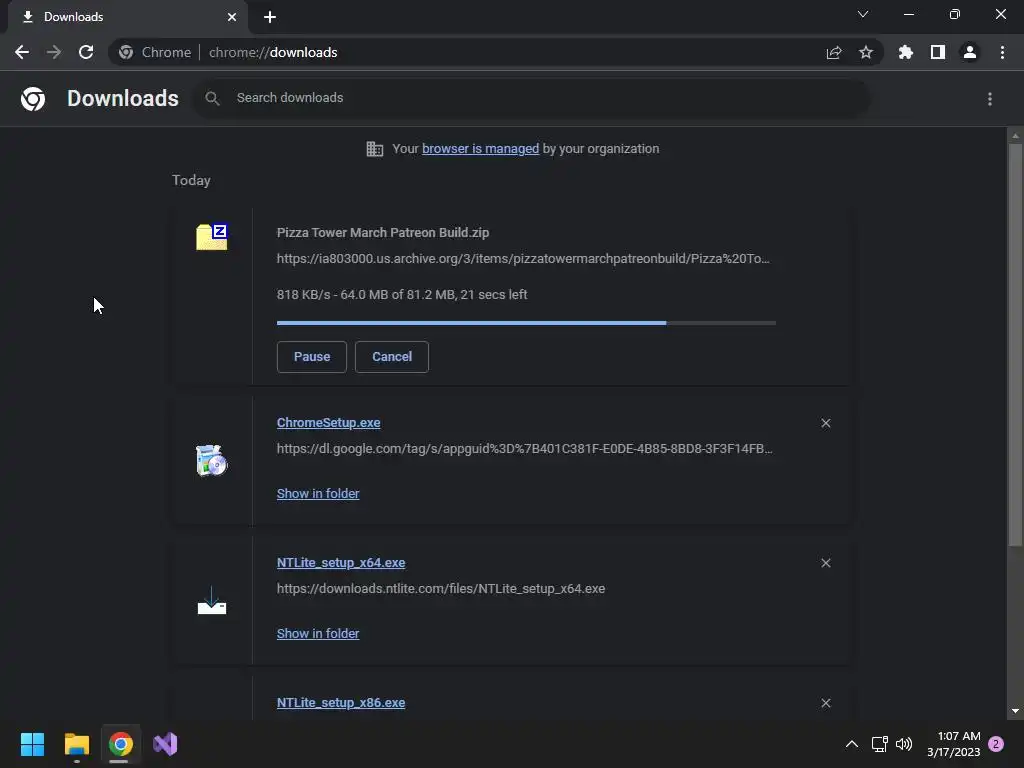Open the Extensions puzzle icon
Screen dimensions: 1024x768
905,52
